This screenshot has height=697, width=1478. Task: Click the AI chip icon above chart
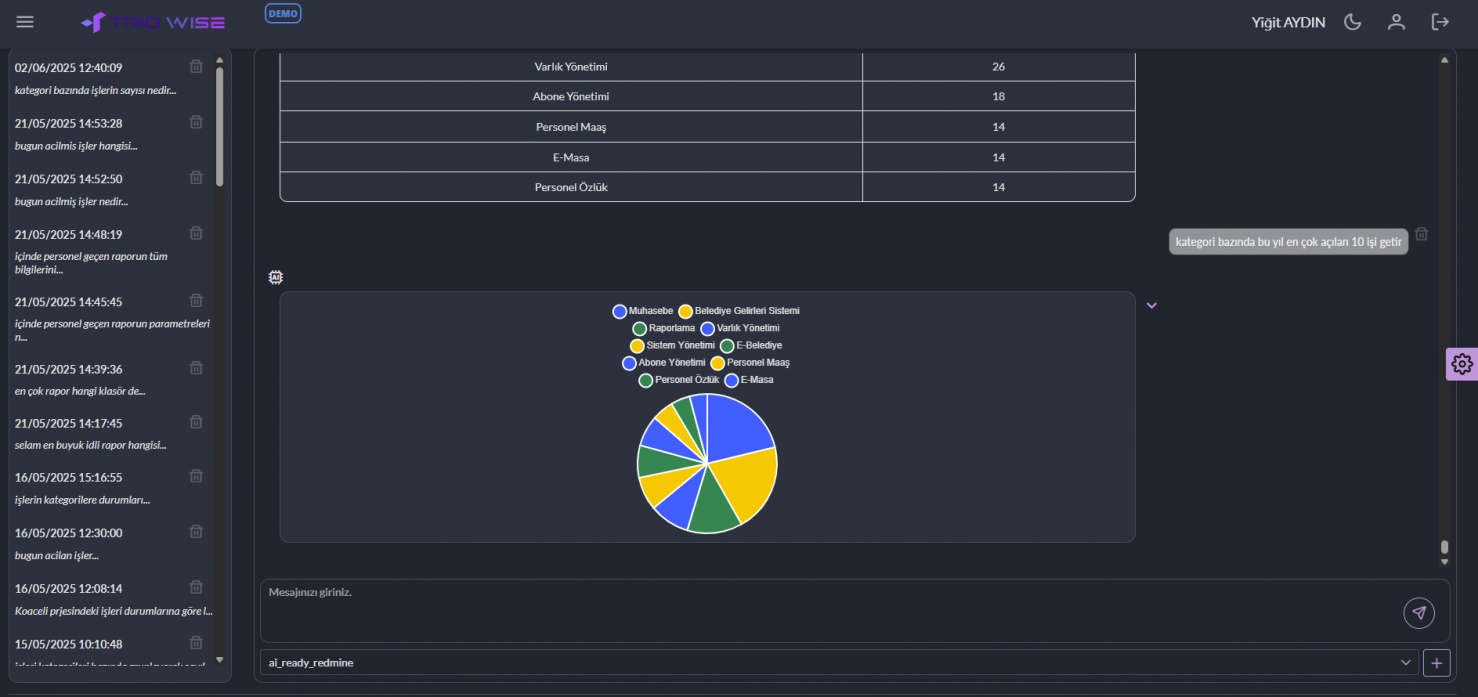(x=276, y=277)
